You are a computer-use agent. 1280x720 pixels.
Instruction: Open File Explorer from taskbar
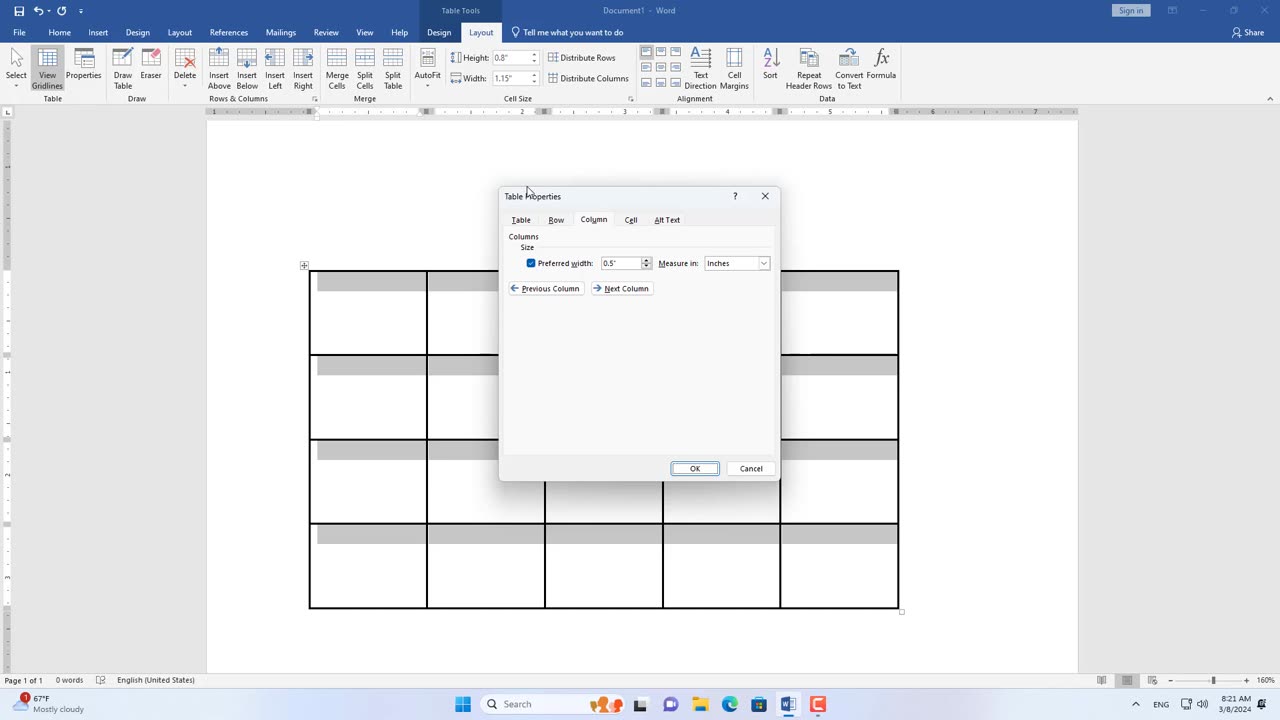point(700,704)
